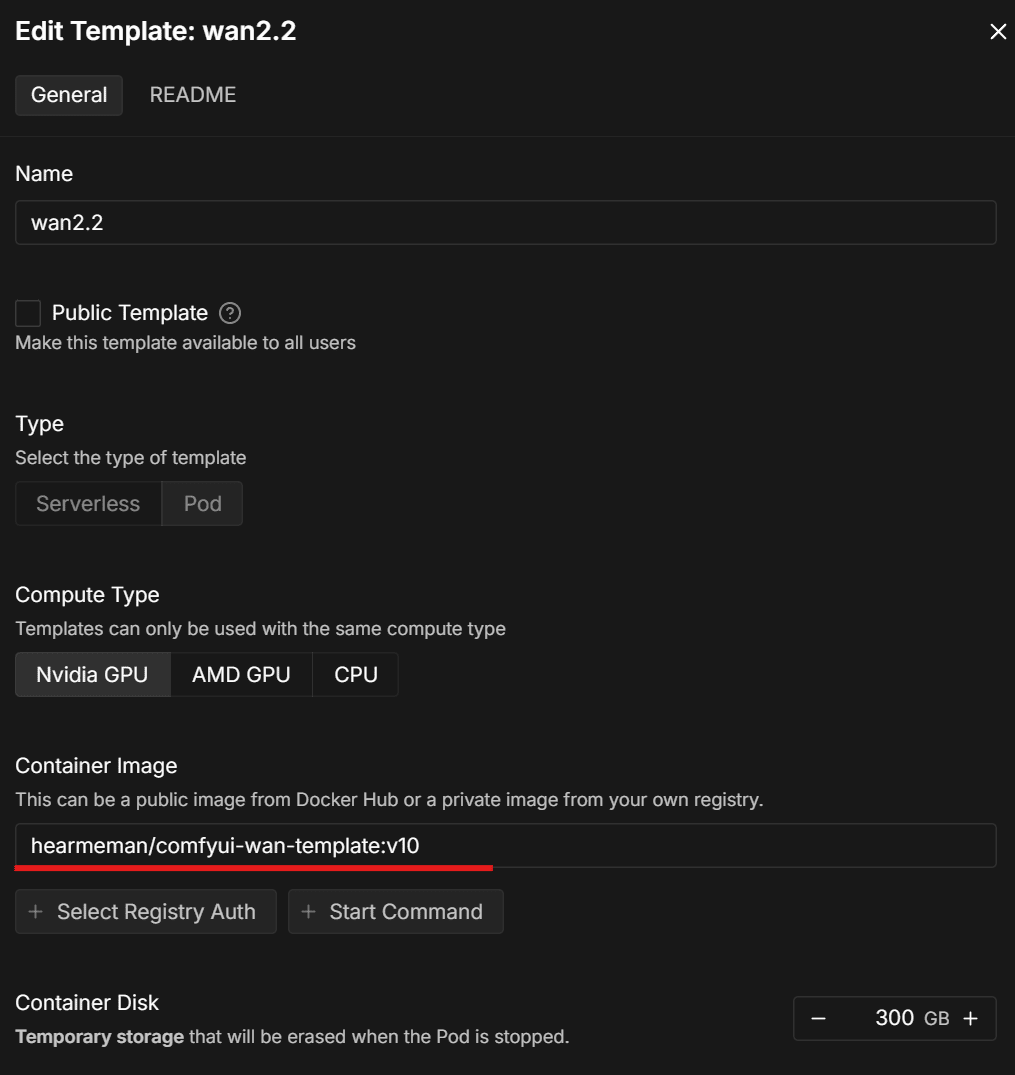This screenshot has height=1075, width=1015.
Task: Decrease Container Disk size with minus icon
Action: [x=818, y=1018]
